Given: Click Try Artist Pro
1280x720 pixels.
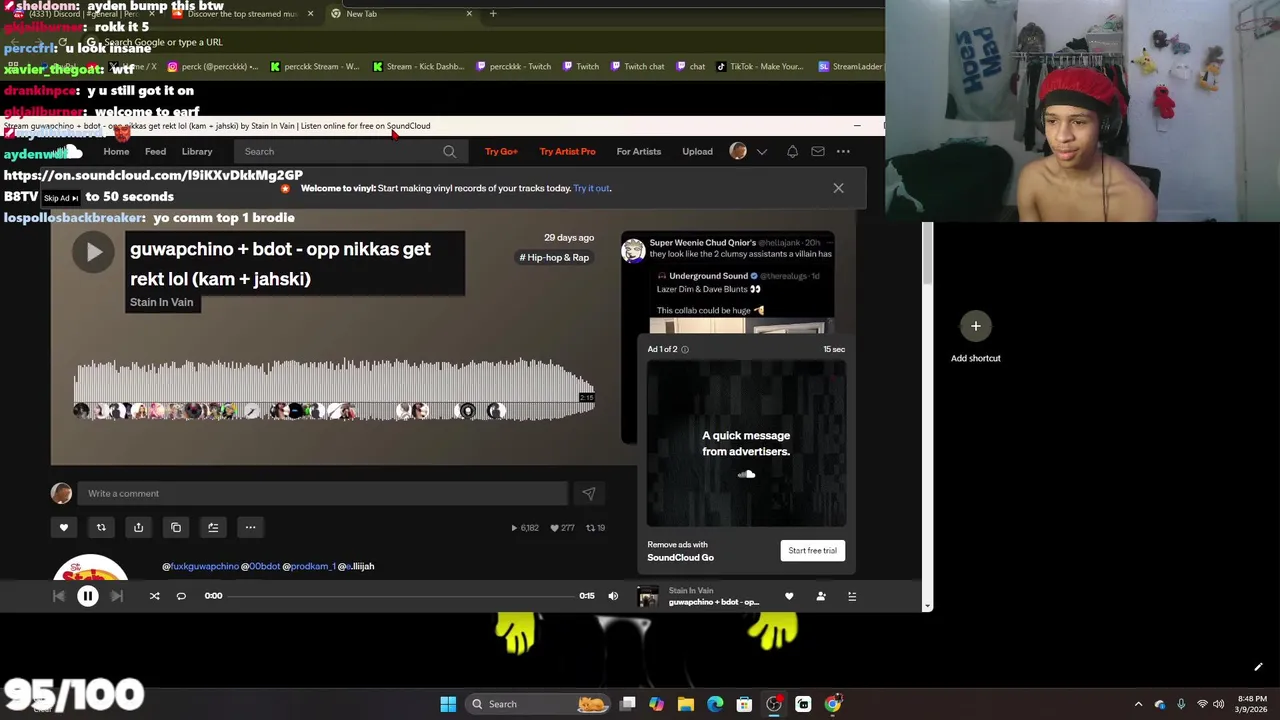Looking at the screenshot, I should pyautogui.click(x=567, y=152).
